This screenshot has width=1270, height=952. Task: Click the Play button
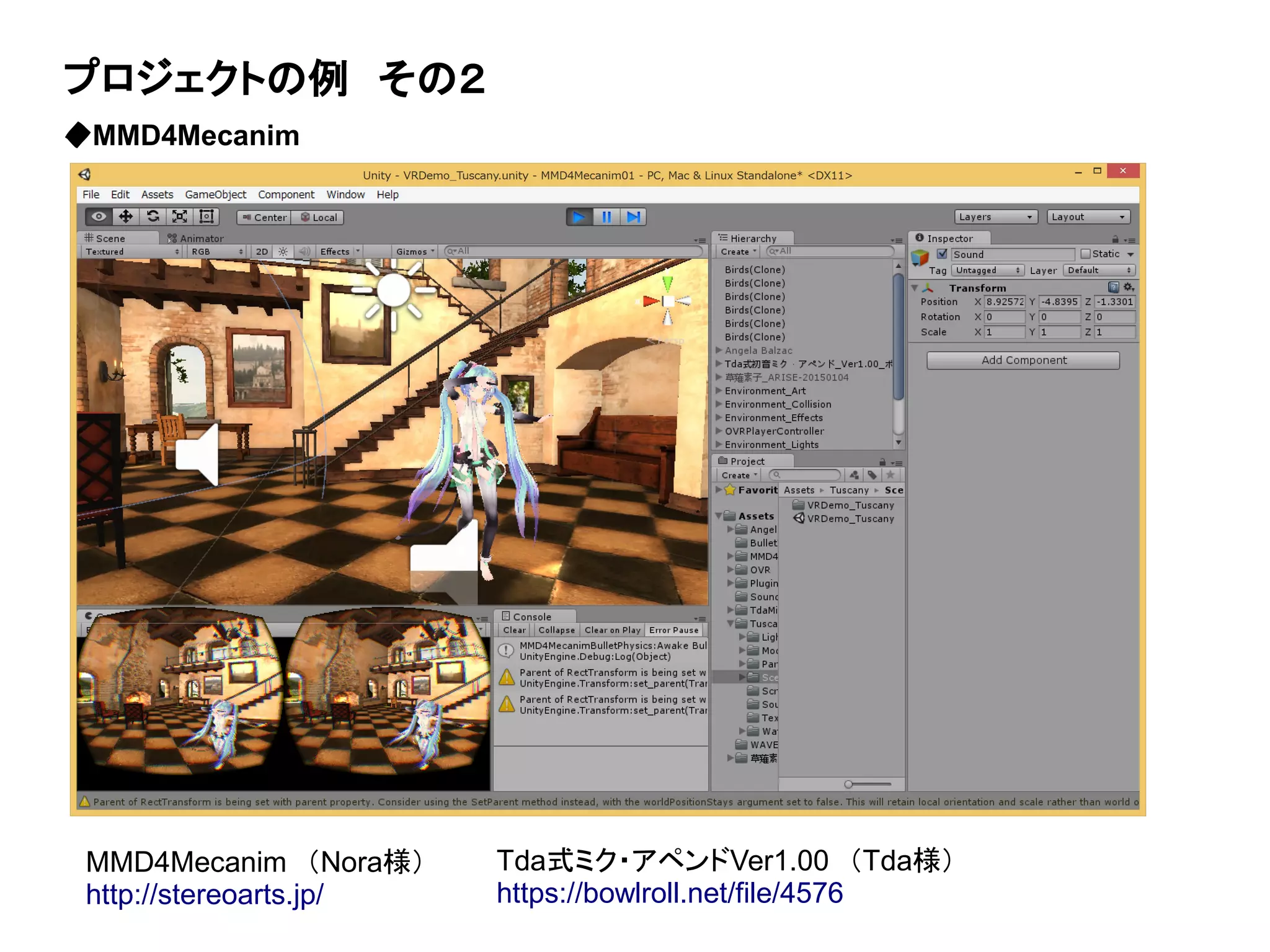(x=579, y=217)
